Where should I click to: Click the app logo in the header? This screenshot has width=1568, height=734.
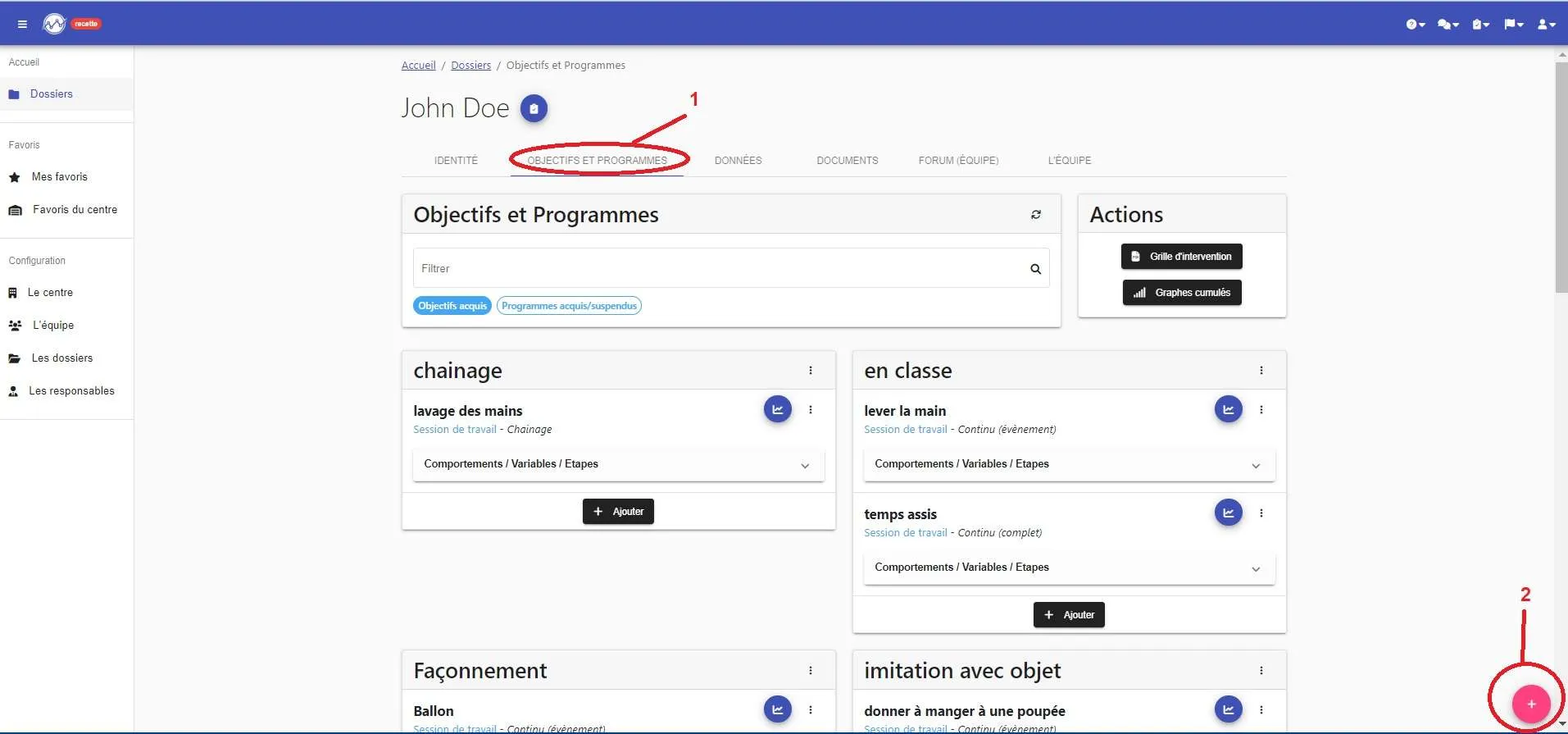pos(54,24)
